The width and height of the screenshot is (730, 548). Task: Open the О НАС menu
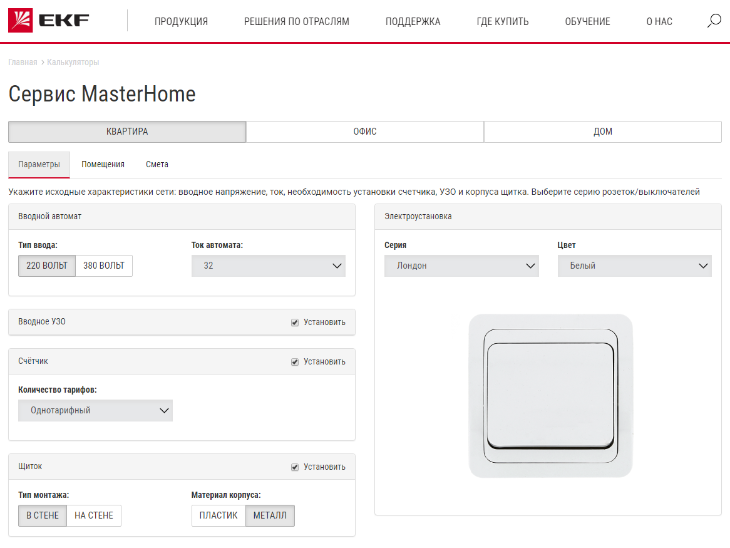coord(659,21)
